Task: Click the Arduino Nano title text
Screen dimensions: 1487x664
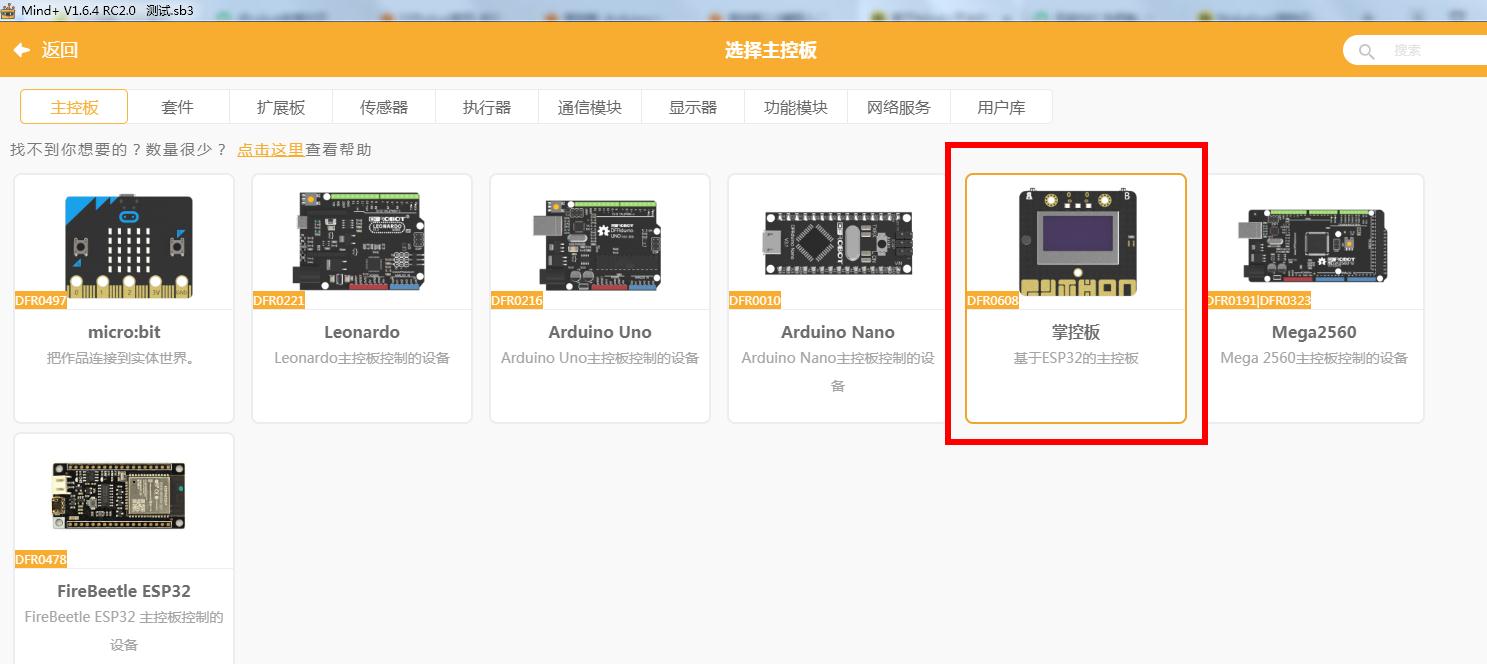Action: [838, 332]
